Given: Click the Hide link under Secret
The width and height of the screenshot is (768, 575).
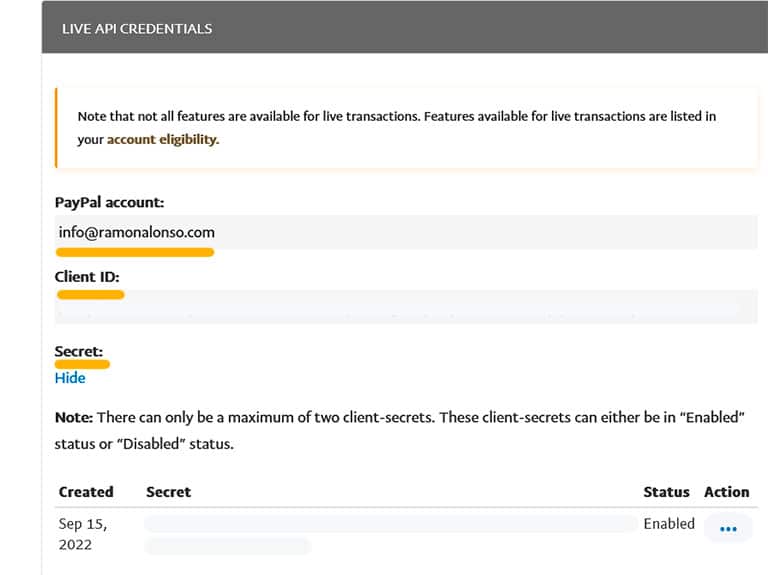Looking at the screenshot, I should [70, 378].
